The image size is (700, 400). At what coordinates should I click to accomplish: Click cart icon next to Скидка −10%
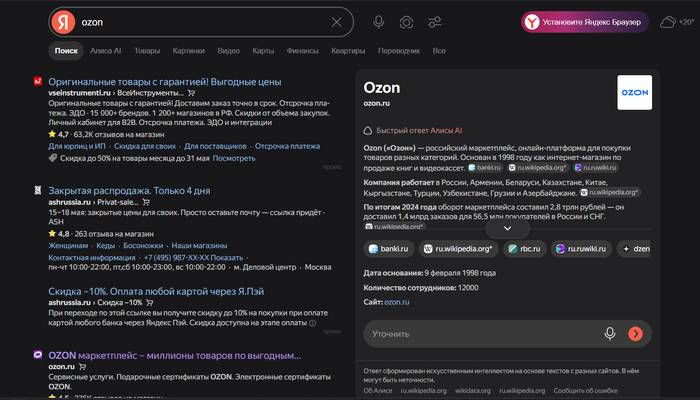click(x=150, y=303)
